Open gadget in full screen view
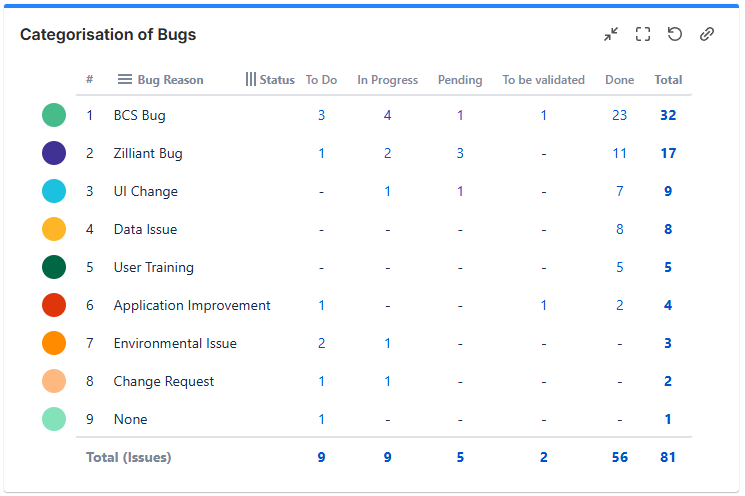The width and height of the screenshot is (745, 496). (x=643, y=34)
